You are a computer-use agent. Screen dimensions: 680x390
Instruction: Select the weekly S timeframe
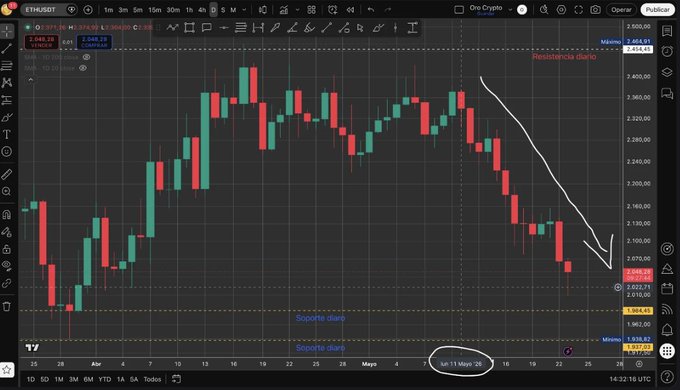coord(223,10)
